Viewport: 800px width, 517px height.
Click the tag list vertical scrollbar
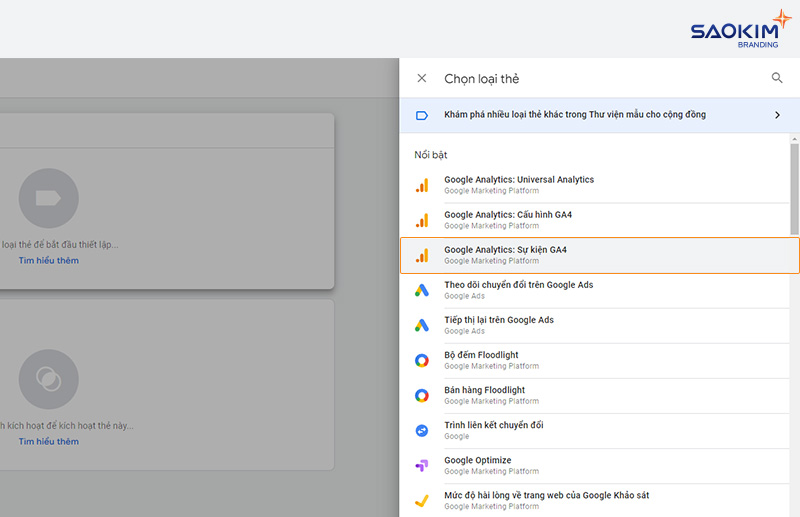[x=794, y=189]
